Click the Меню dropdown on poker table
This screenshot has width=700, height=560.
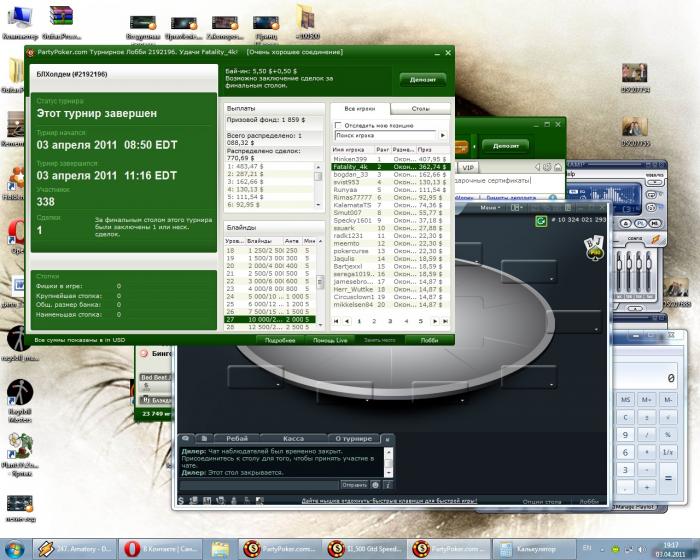pyautogui.click(x=490, y=209)
